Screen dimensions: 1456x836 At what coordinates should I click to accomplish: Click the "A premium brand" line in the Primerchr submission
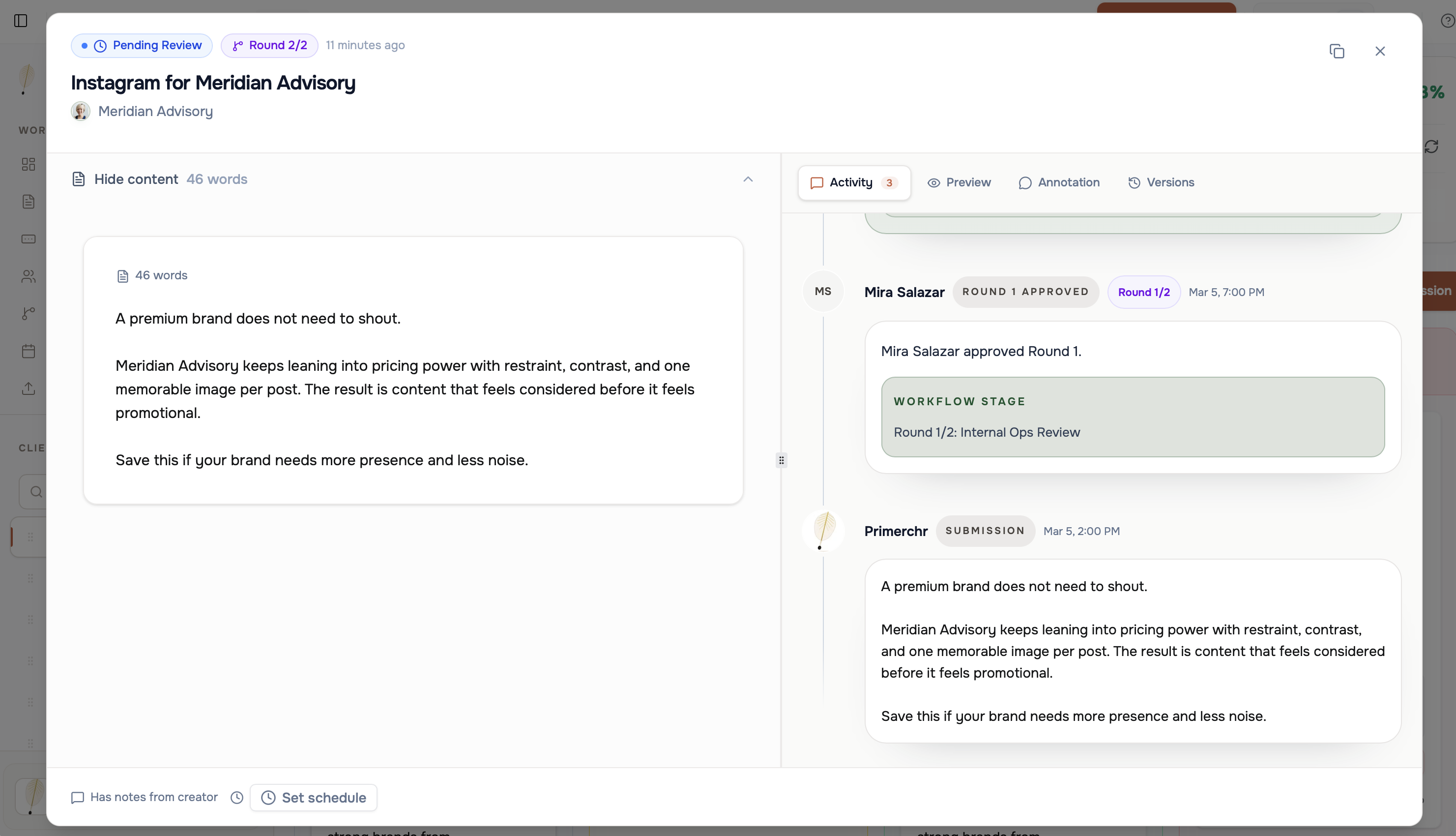coord(1014,586)
